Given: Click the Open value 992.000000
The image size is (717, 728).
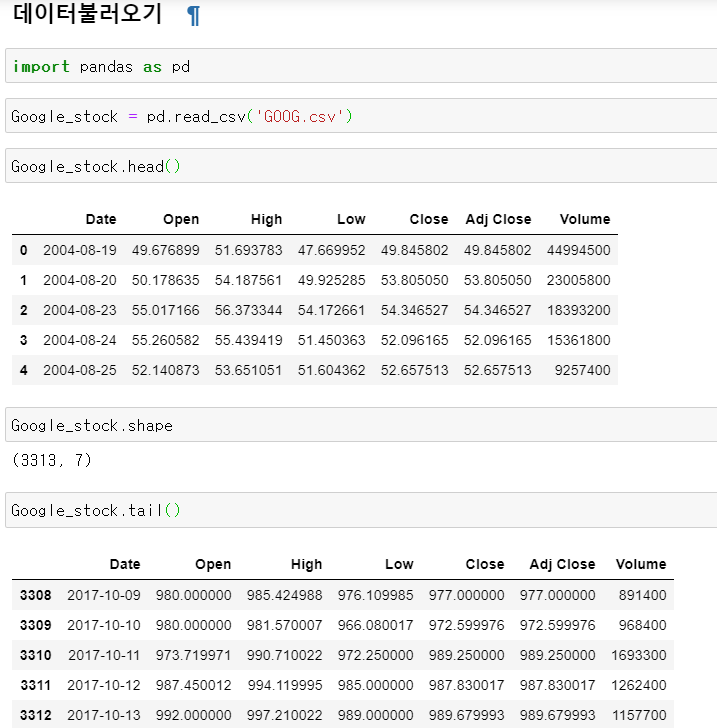Looking at the screenshot, I should 193,715.
